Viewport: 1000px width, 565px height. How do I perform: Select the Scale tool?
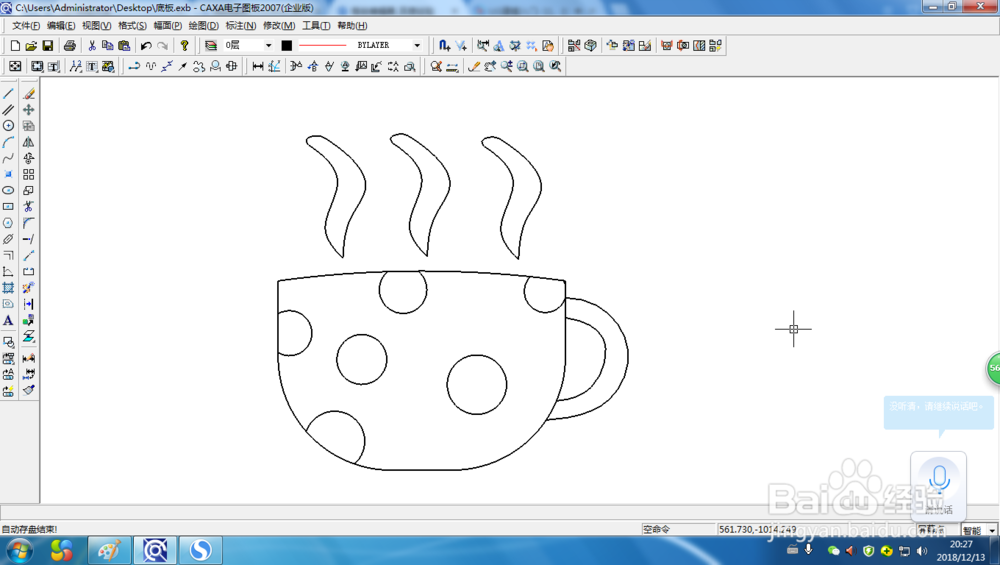[29, 190]
